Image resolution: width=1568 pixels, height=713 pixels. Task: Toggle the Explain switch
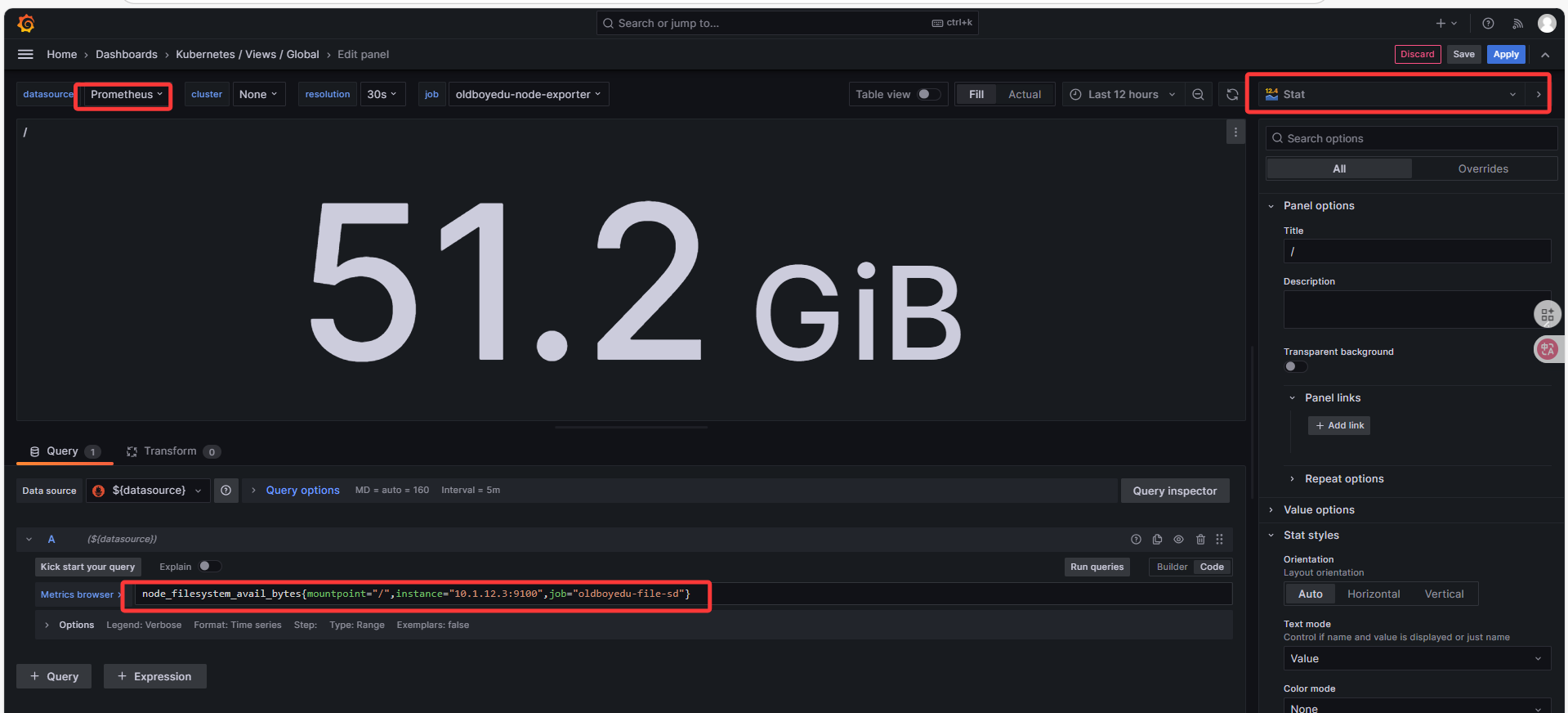(x=210, y=567)
